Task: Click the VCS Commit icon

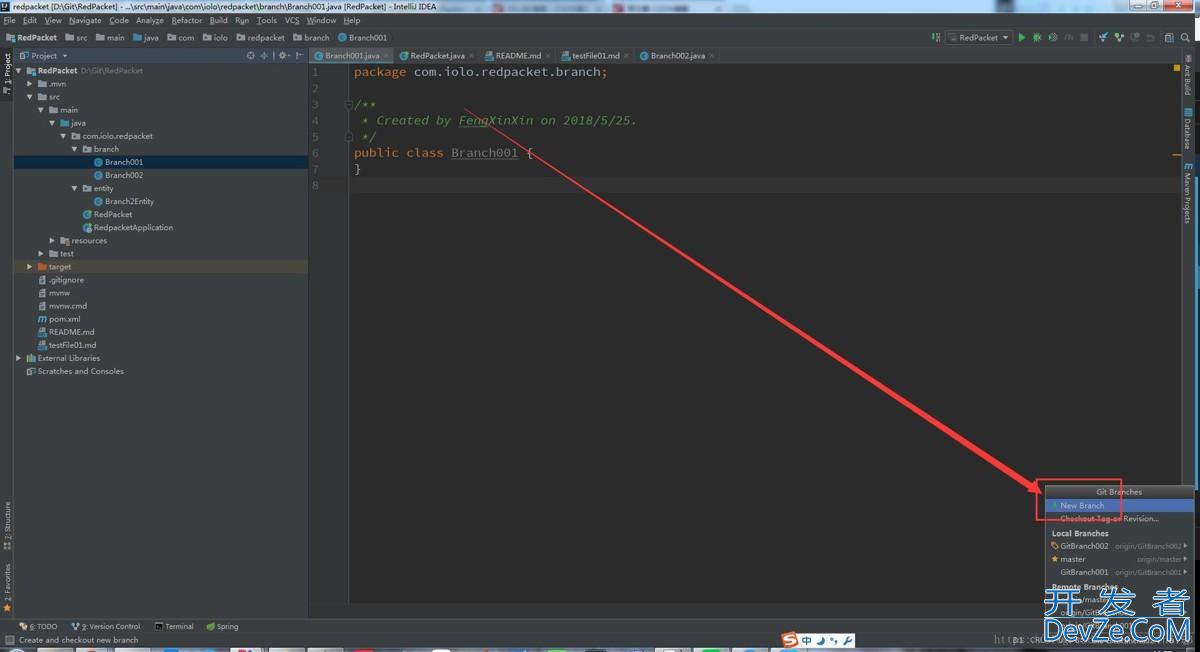Action: (1118, 38)
